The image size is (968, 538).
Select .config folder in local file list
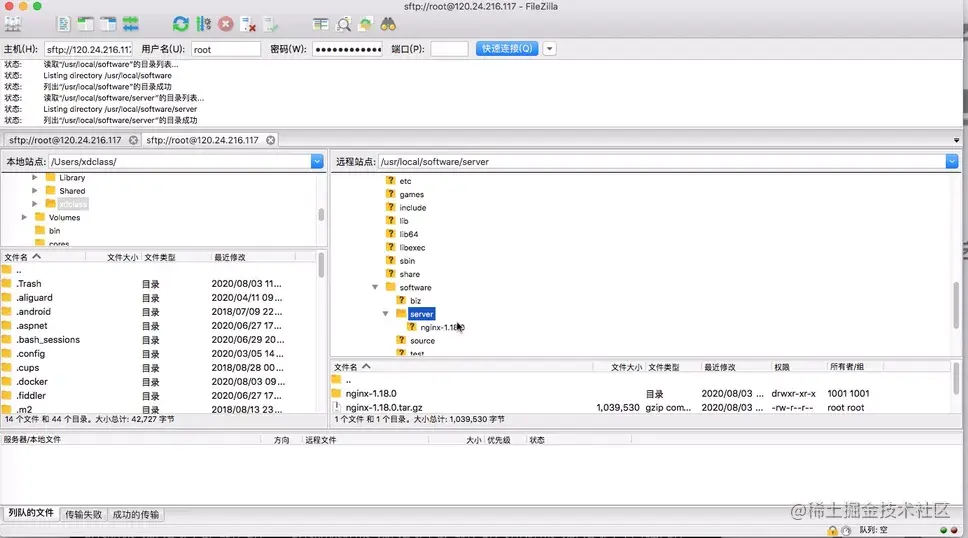[x=30, y=353]
